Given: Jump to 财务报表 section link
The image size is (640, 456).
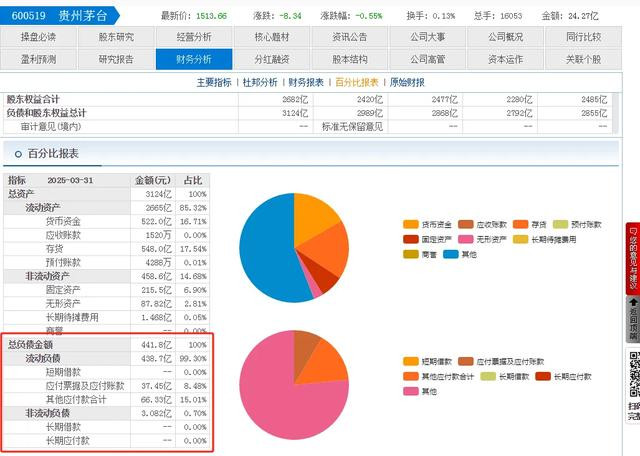Looking at the screenshot, I should point(306,82).
